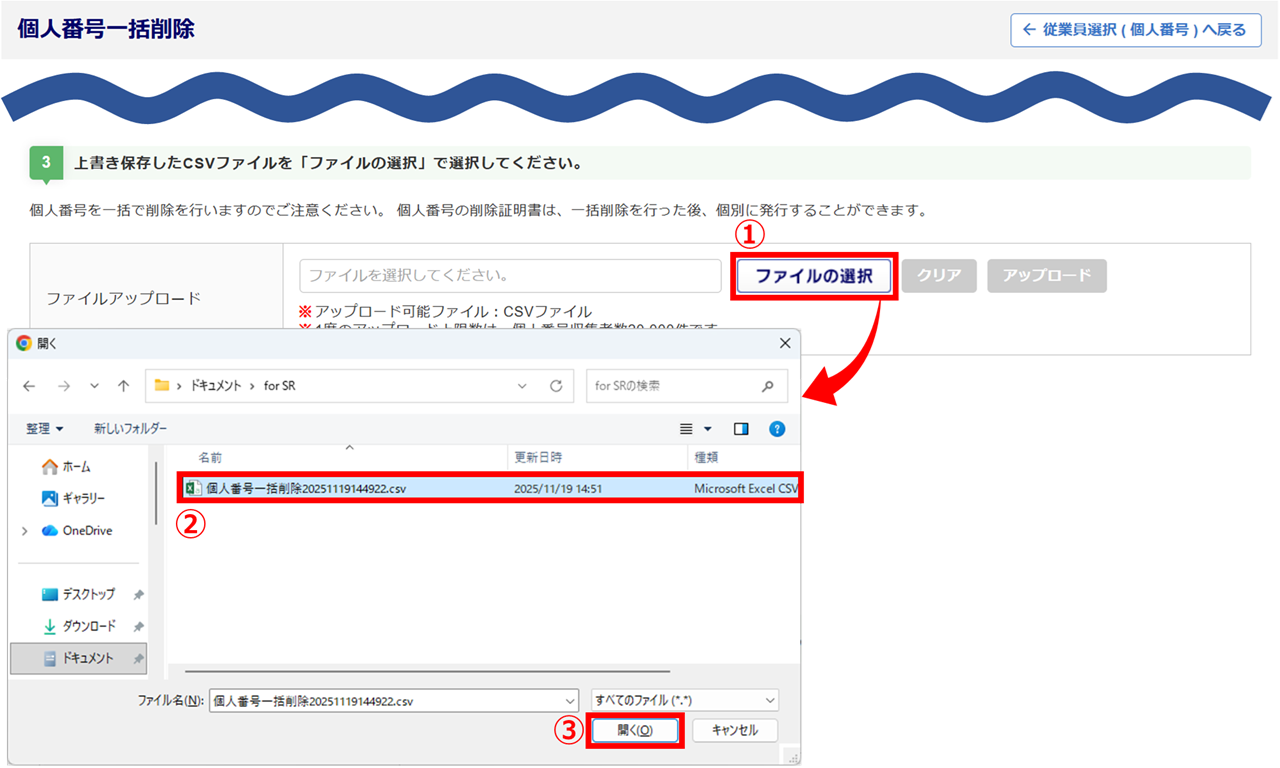
Task: Click the up-directory arrow in file dialog
Action: point(123,386)
